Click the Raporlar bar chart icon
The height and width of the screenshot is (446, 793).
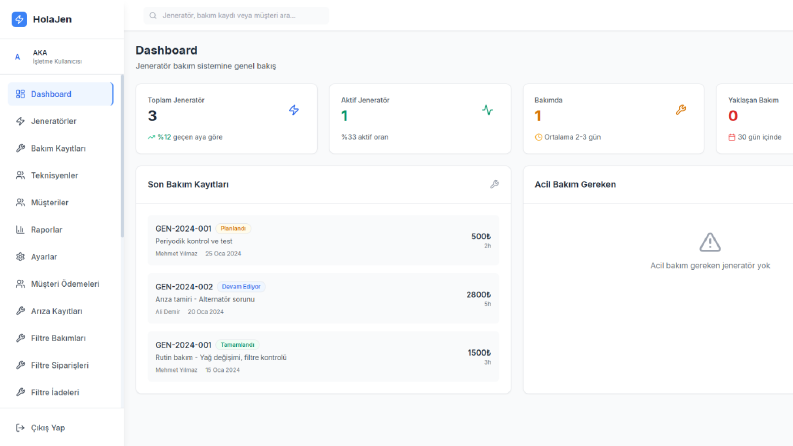point(20,230)
